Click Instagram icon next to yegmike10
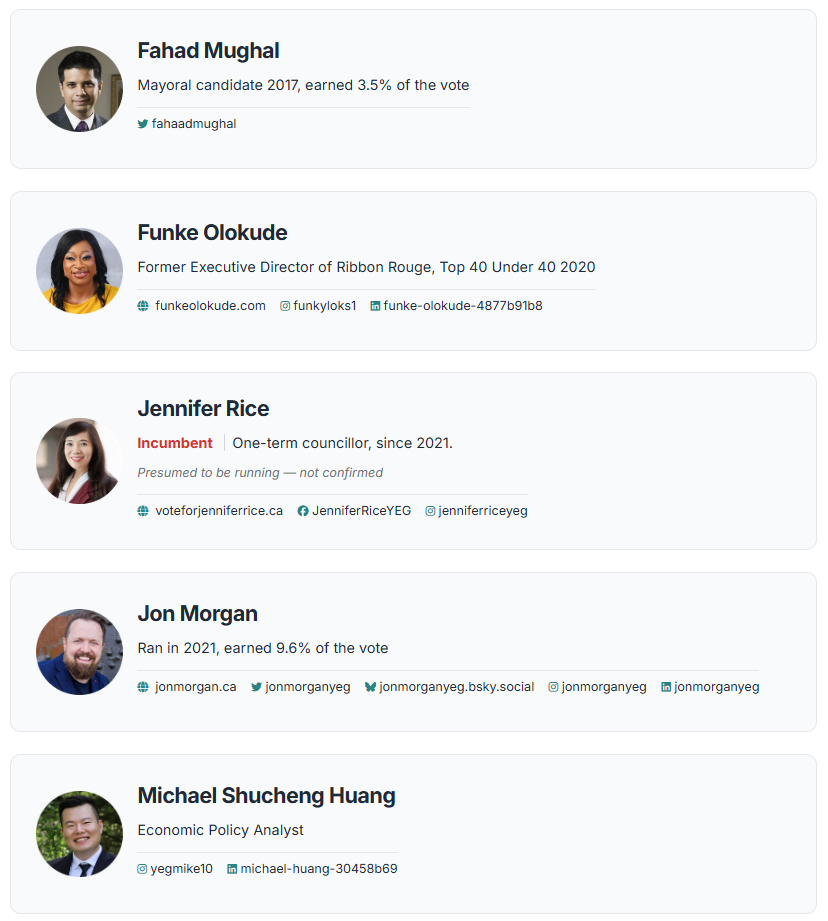Image resolution: width=828 pixels, height=921 pixels. 143,869
